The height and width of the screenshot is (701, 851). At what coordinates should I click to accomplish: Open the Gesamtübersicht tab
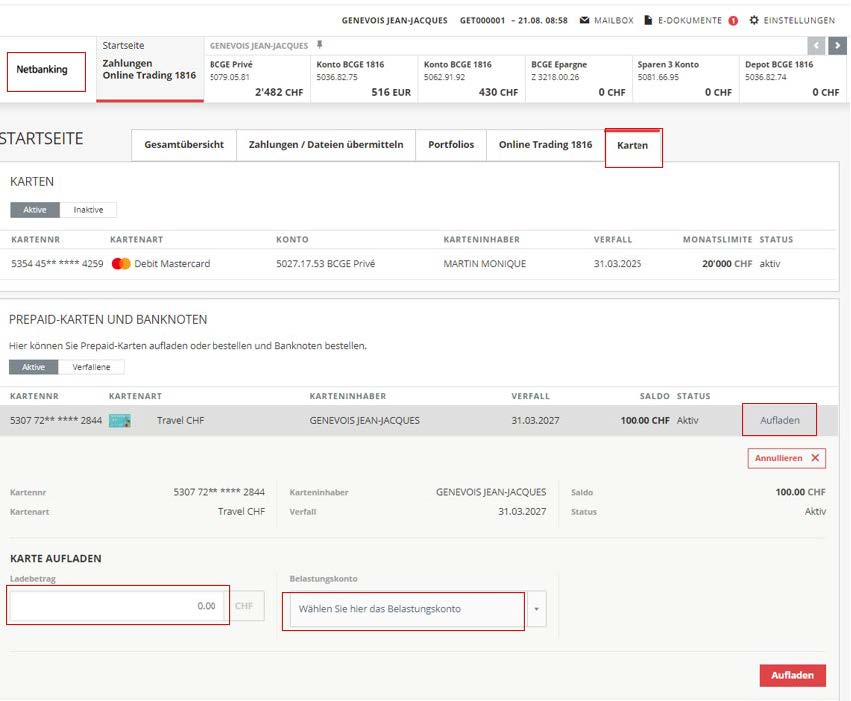[x=184, y=145]
